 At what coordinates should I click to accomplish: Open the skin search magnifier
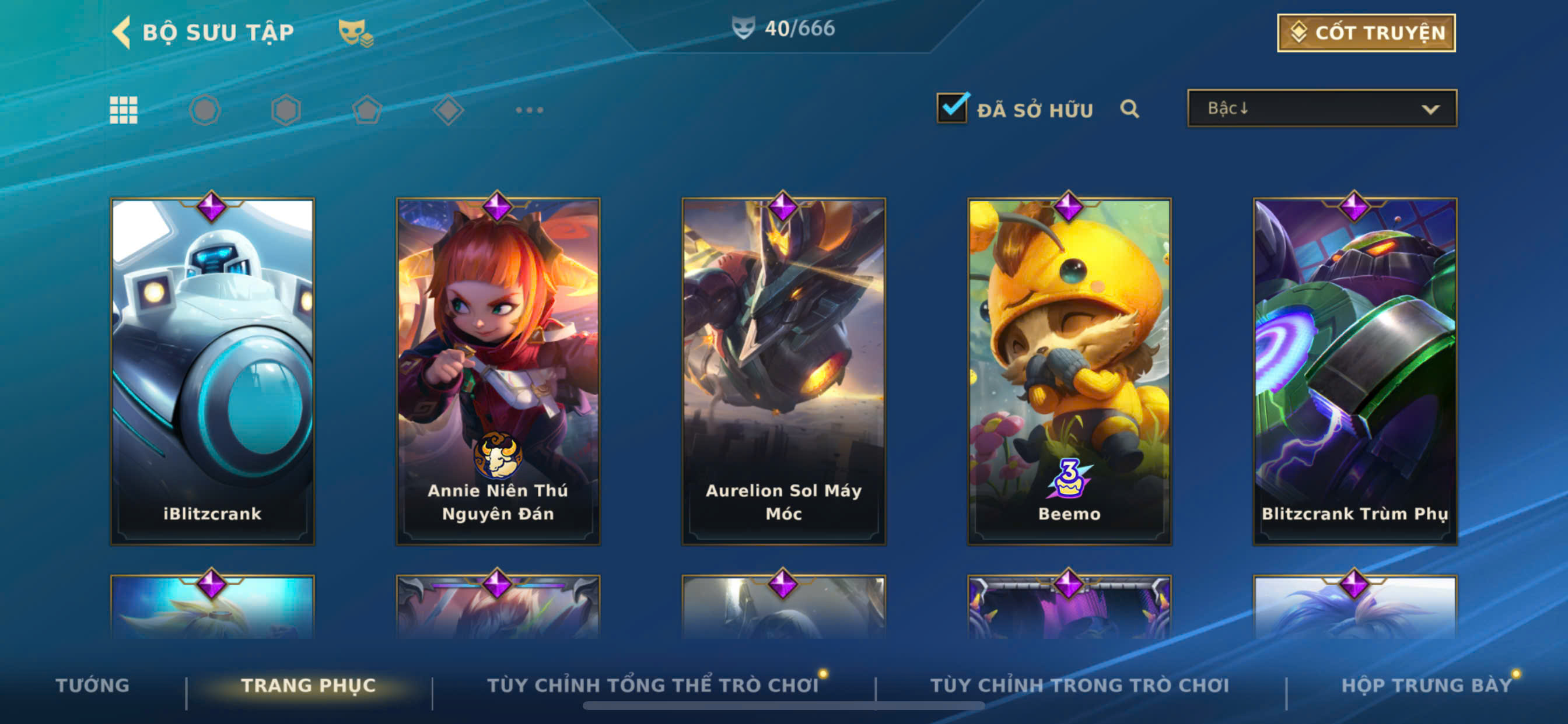1129,109
